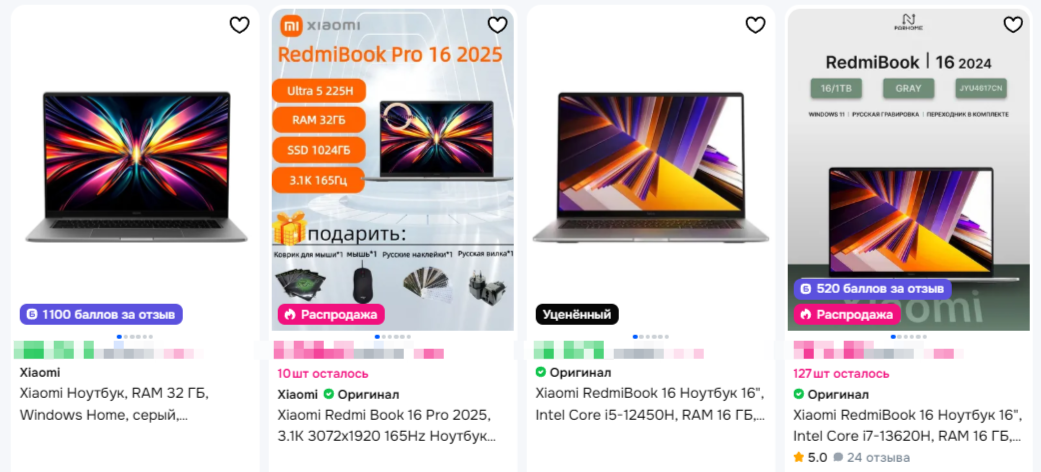Open the RedmiBook 16 2024 gray product image
This screenshot has height=472, width=1041.
coord(908,169)
